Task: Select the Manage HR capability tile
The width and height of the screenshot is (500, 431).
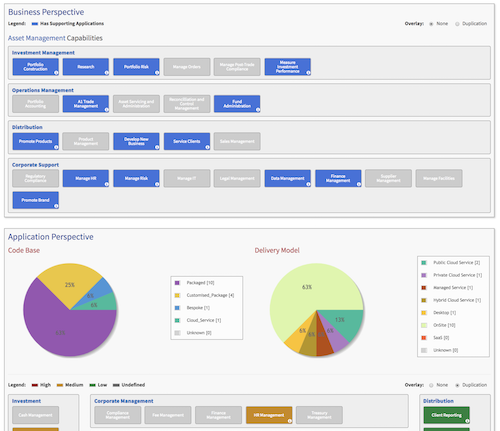Action: pyautogui.click(x=86, y=178)
